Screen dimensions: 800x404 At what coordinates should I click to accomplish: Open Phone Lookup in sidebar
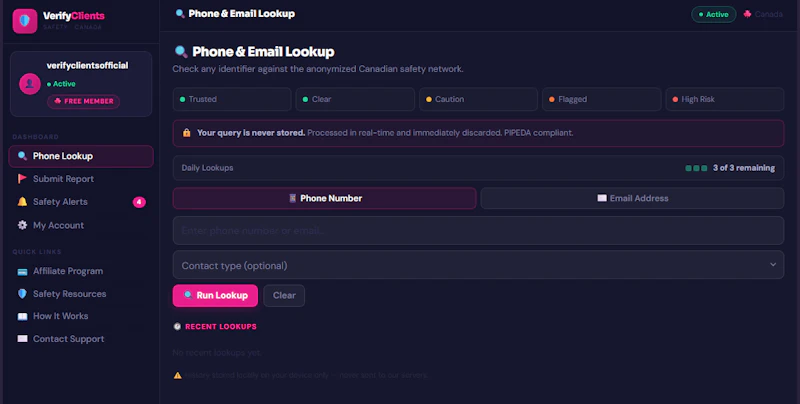coord(81,156)
